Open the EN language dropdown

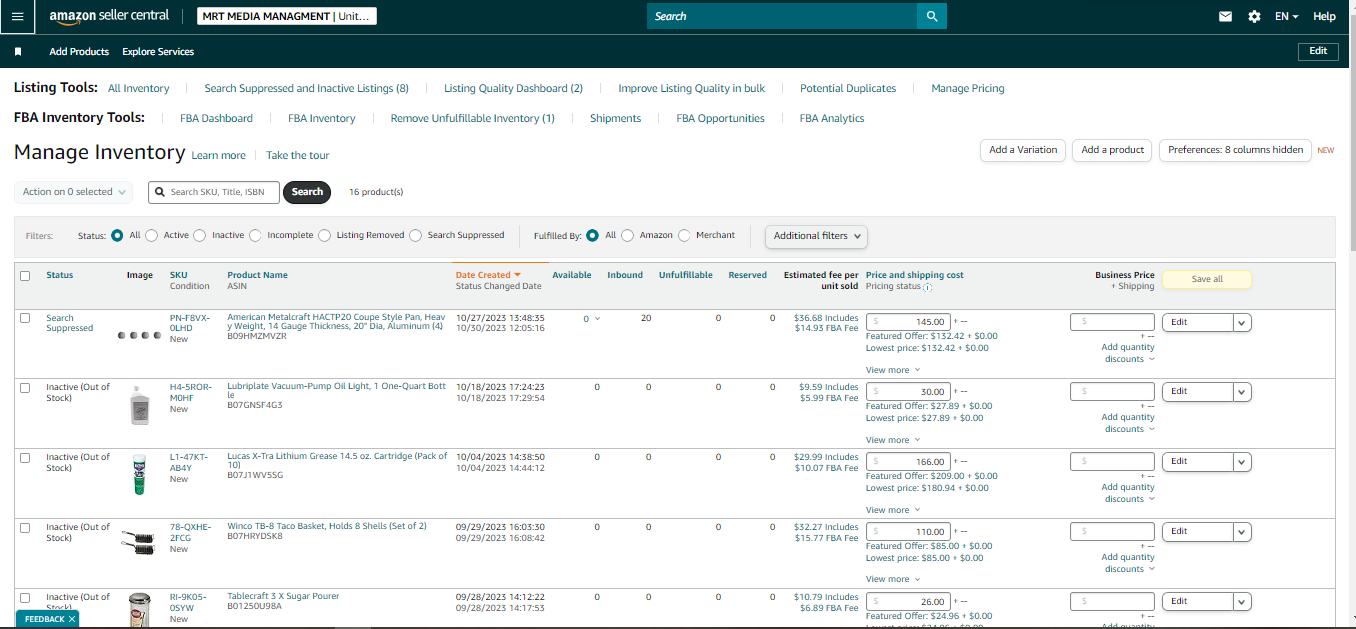[x=1287, y=17]
